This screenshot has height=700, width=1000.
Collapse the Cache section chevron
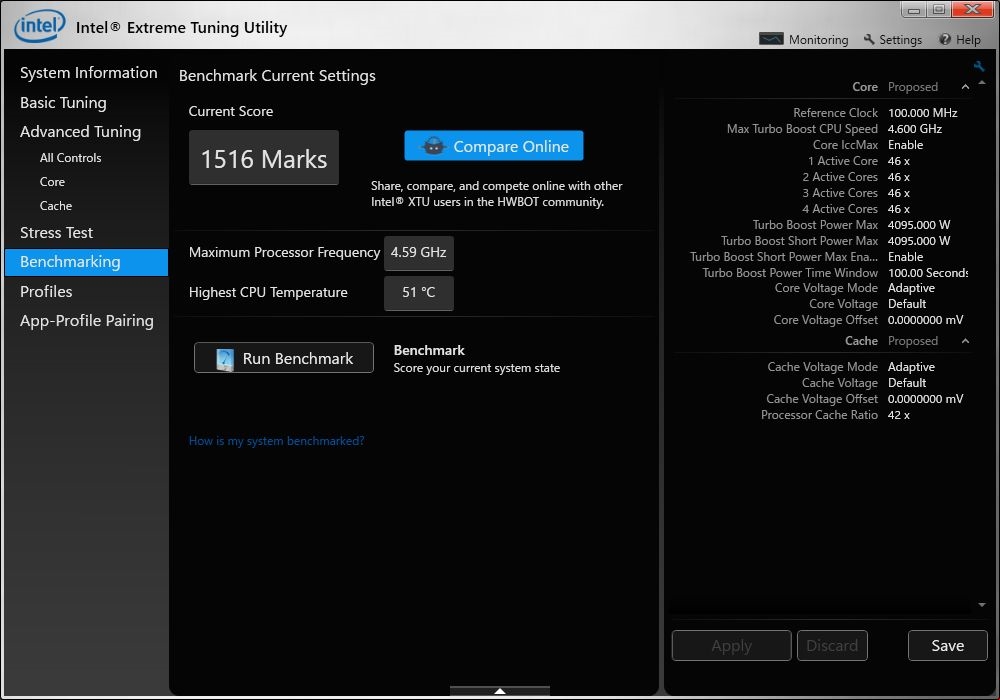point(966,341)
